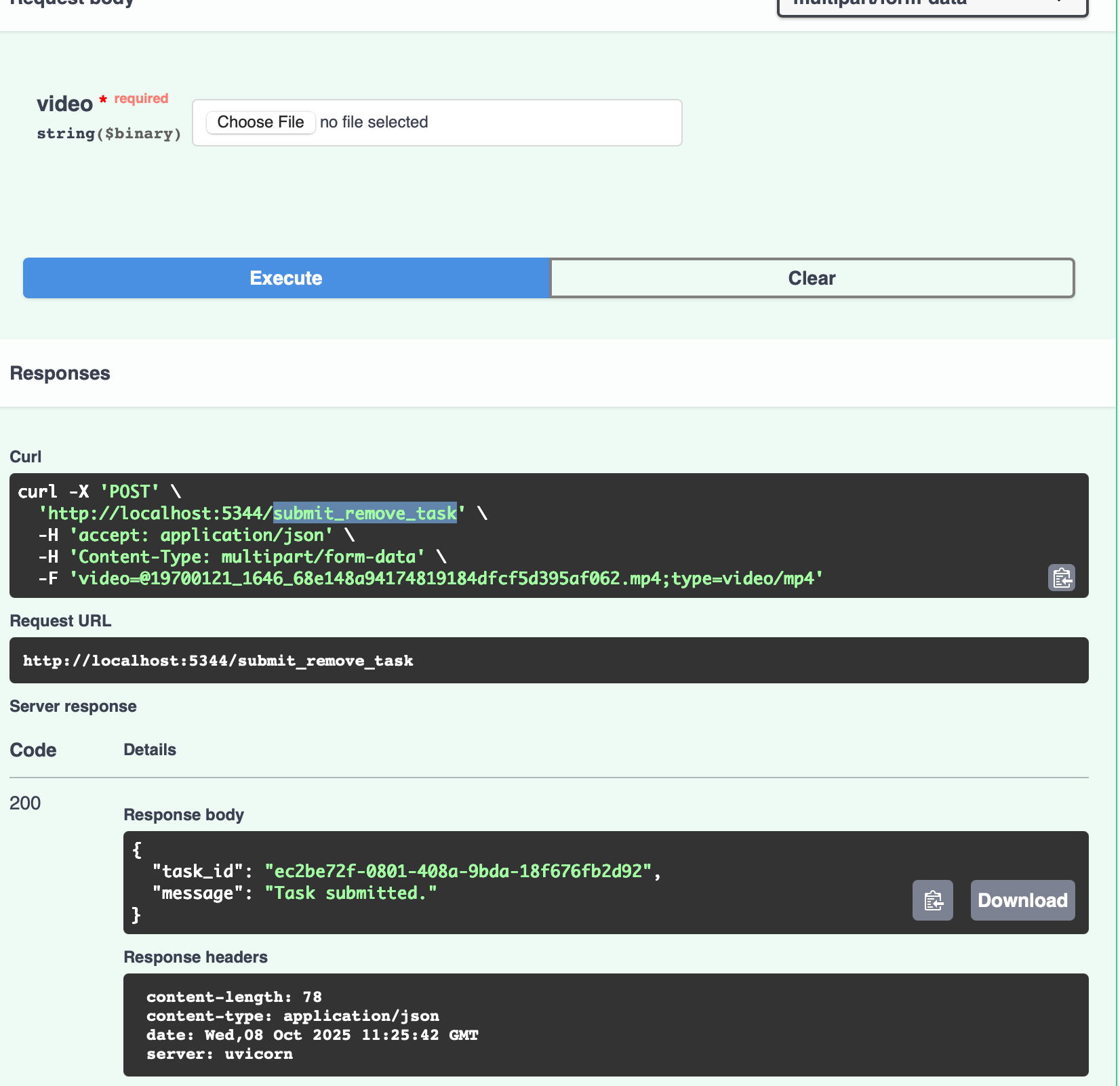The width and height of the screenshot is (1120, 1086).
Task: Copy the curl command to clipboard
Action: point(1061,578)
